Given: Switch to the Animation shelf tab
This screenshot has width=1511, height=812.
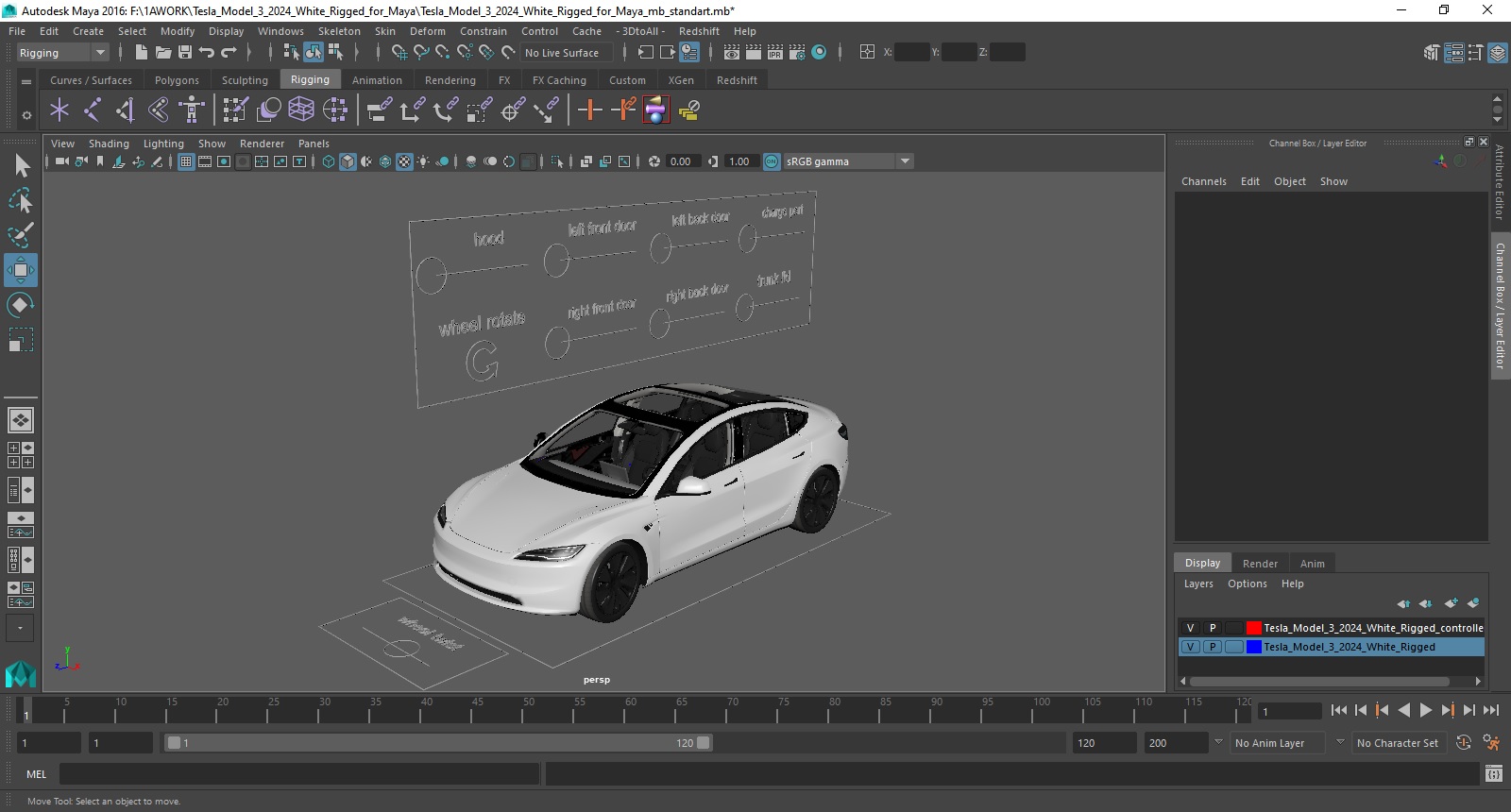Looking at the screenshot, I should pyautogui.click(x=377, y=80).
